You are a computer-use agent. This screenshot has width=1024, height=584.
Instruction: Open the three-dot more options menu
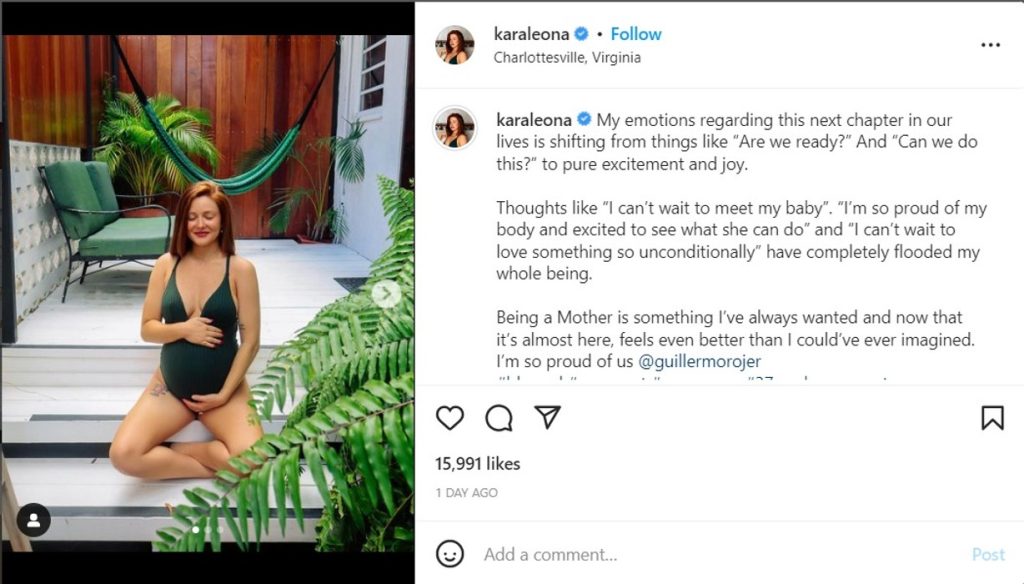point(990,45)
